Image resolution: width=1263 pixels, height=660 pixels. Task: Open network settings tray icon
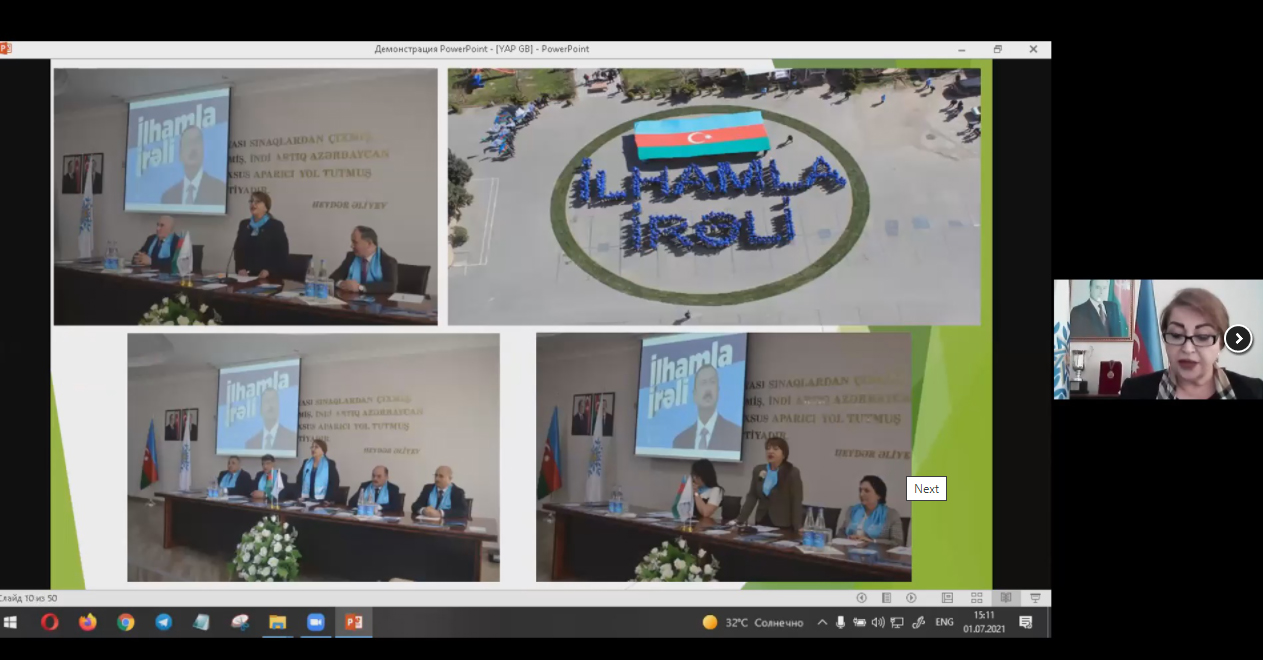pos(897,622)
